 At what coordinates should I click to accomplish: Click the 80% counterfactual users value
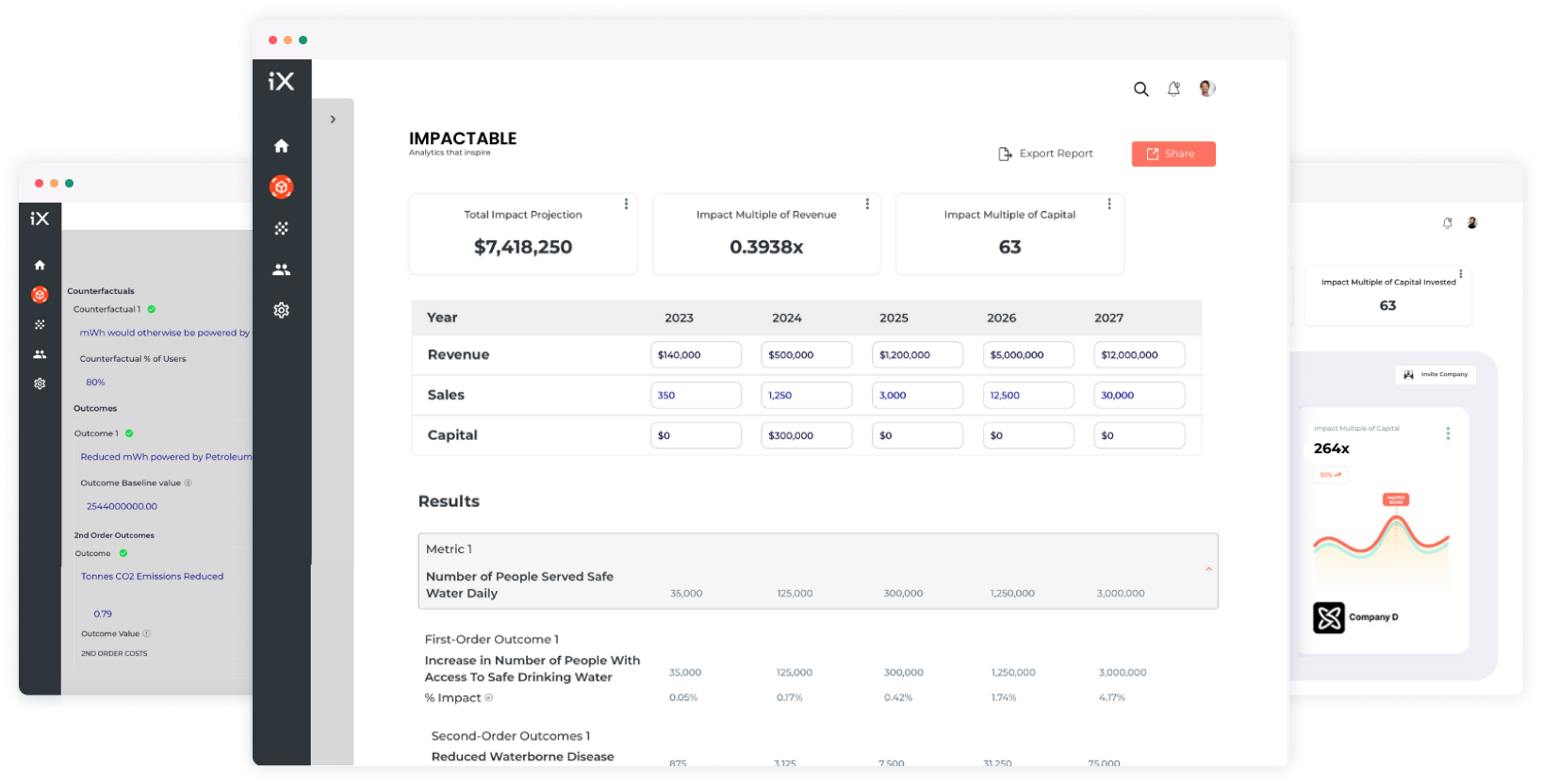(x=95, y=383)
